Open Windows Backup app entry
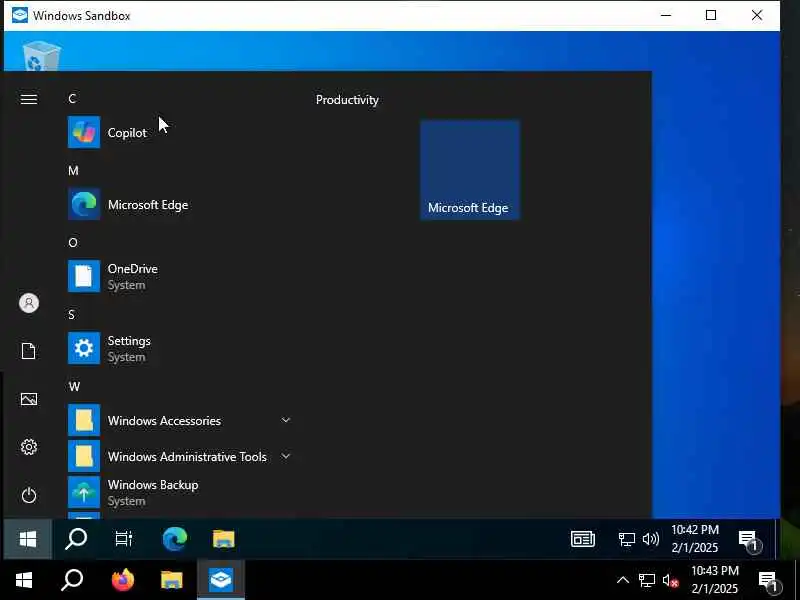 [x=181, y=492]
